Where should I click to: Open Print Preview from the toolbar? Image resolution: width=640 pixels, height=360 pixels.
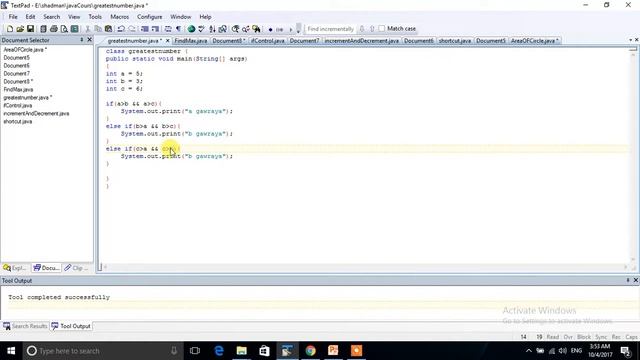pyautogui.click(x=64, y=29)
